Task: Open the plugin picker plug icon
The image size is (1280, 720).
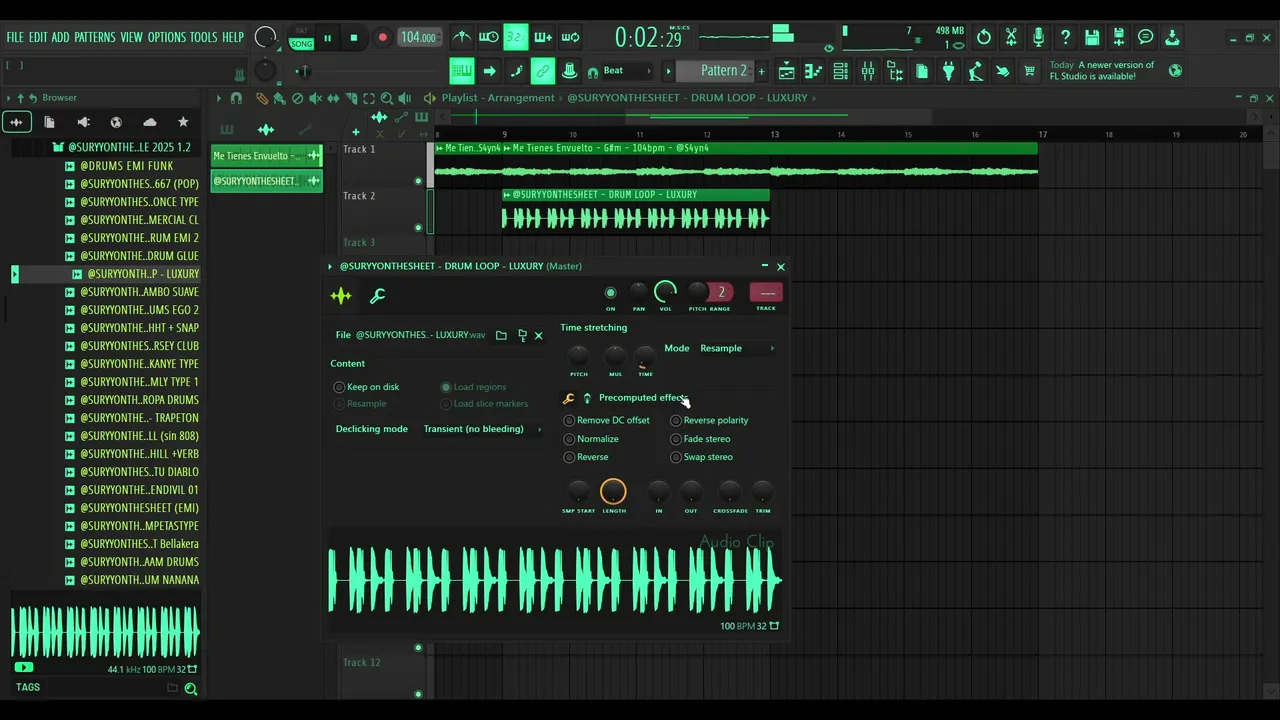Action: pos(949,71)
